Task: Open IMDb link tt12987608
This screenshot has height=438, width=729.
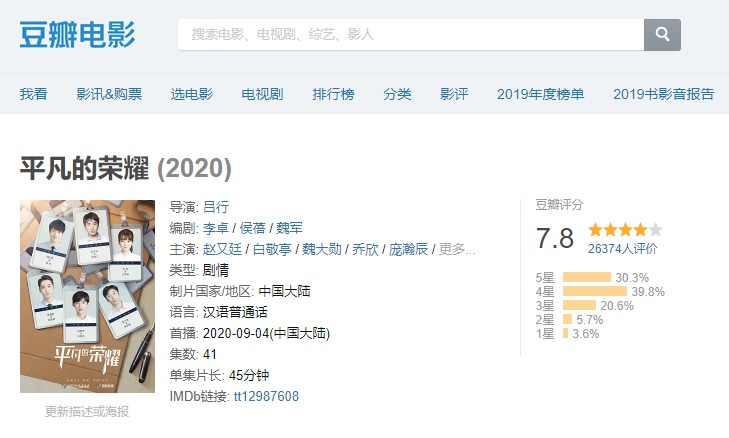Action: (x=266, y=396)
